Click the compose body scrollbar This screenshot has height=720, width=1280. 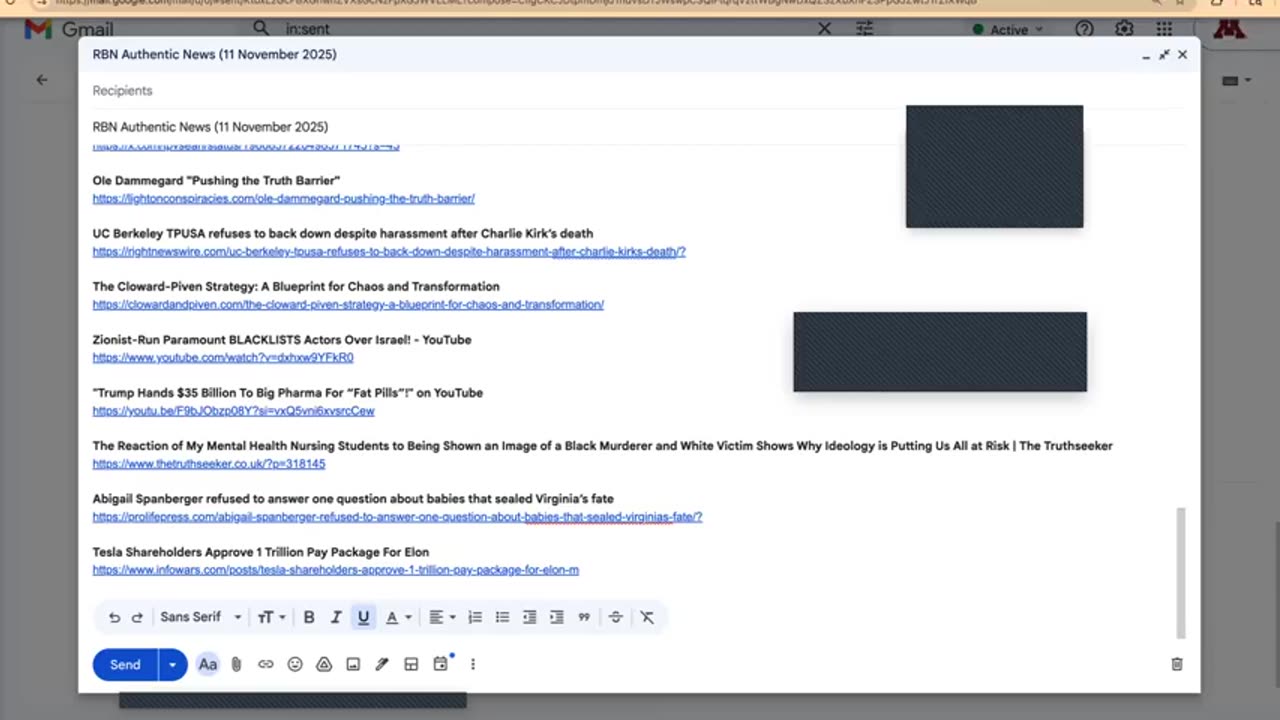[1181, 572]
